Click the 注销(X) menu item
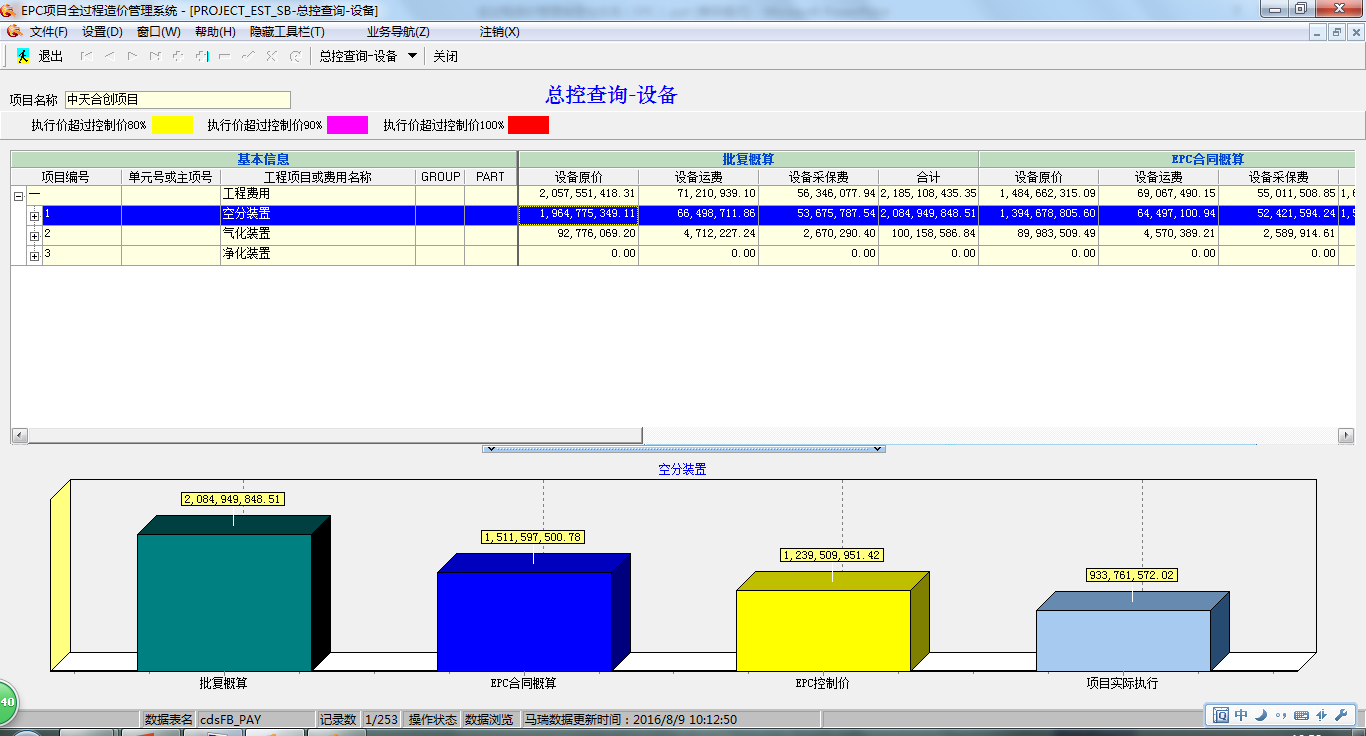 tap(499, 32)
